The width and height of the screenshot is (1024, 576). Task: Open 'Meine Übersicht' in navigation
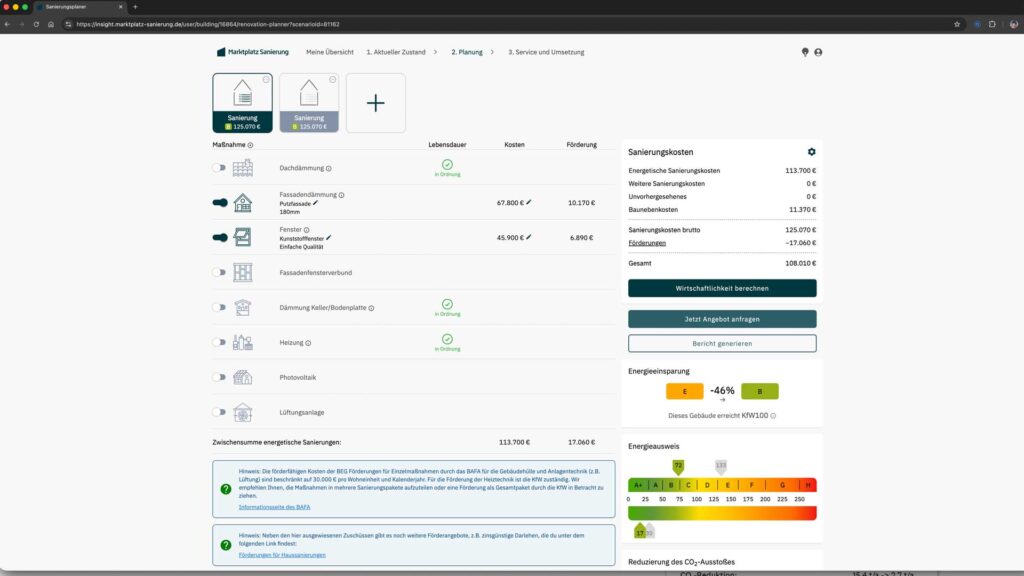(329, 52)
